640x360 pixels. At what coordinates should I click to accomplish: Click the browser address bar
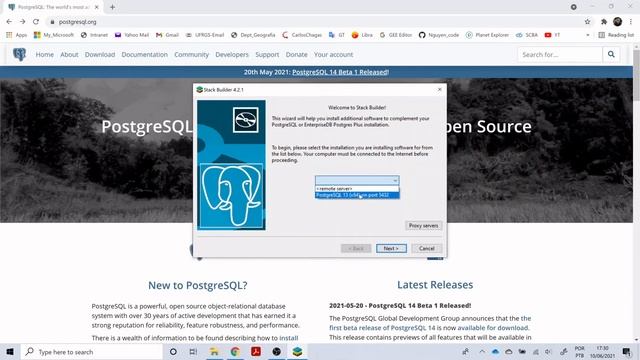314,22
